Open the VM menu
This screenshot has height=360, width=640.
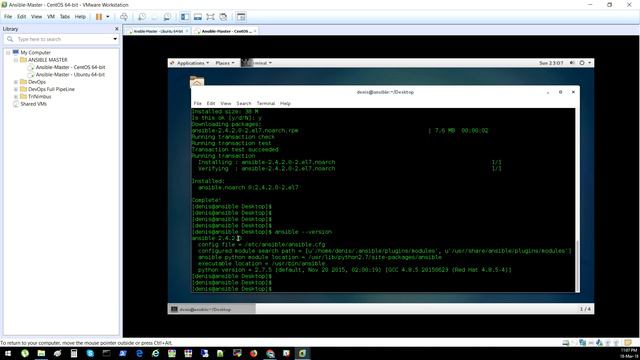tap(51, 17)
